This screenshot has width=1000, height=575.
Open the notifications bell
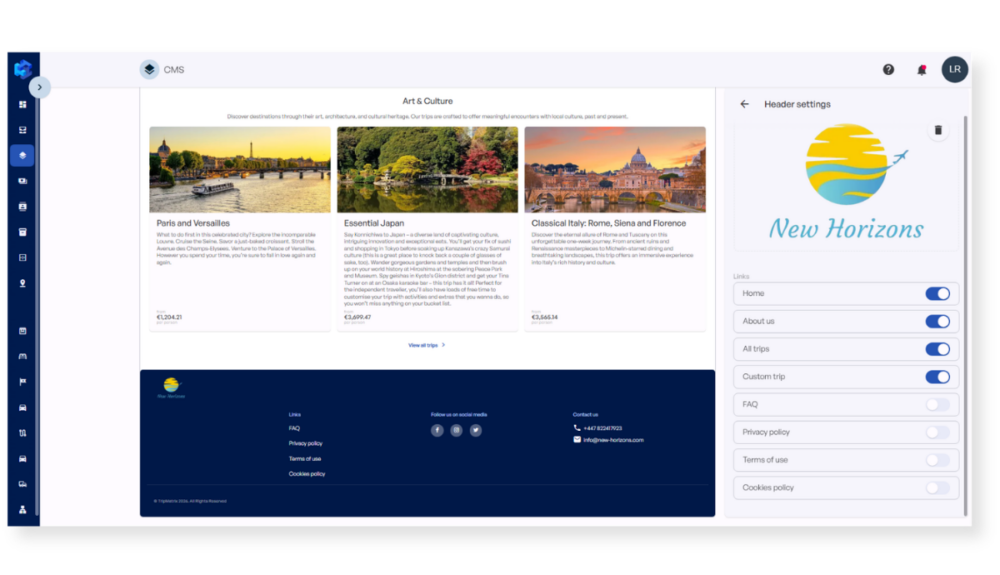tap(922, 70)
